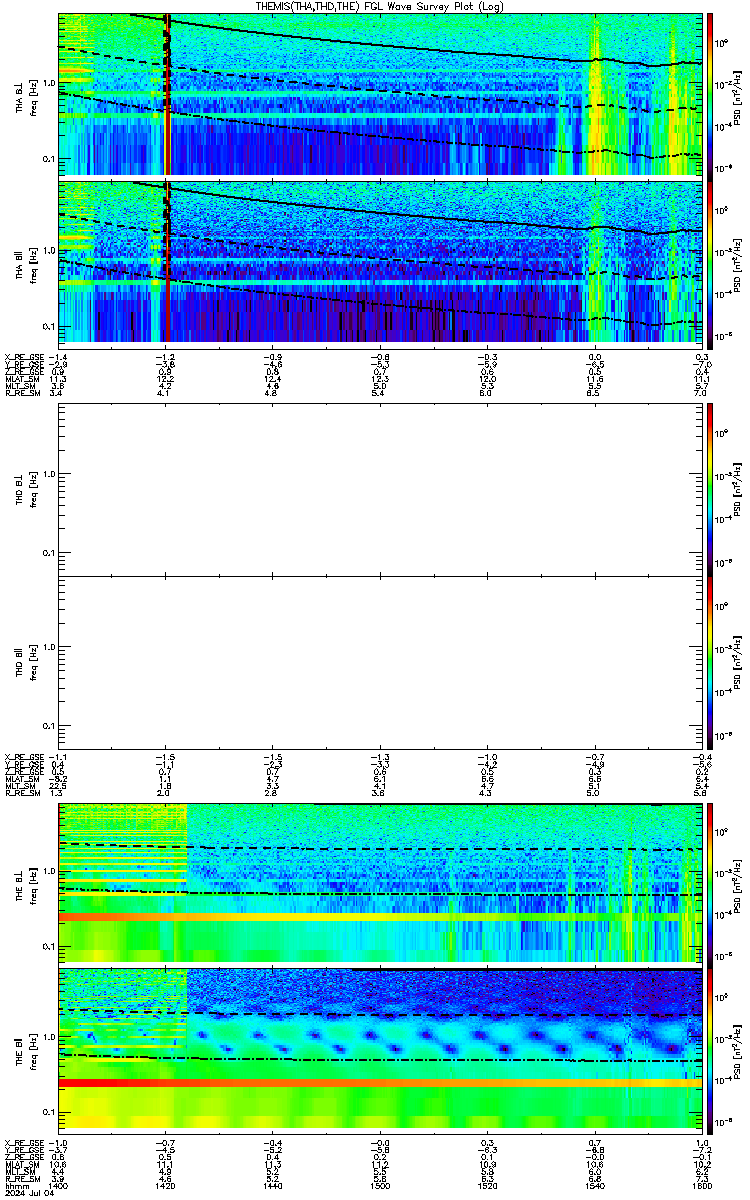Click the 1440 time tick label
Viewport: 750px width, 1200px height.
pyautogui.click(x=273, y=1187)
